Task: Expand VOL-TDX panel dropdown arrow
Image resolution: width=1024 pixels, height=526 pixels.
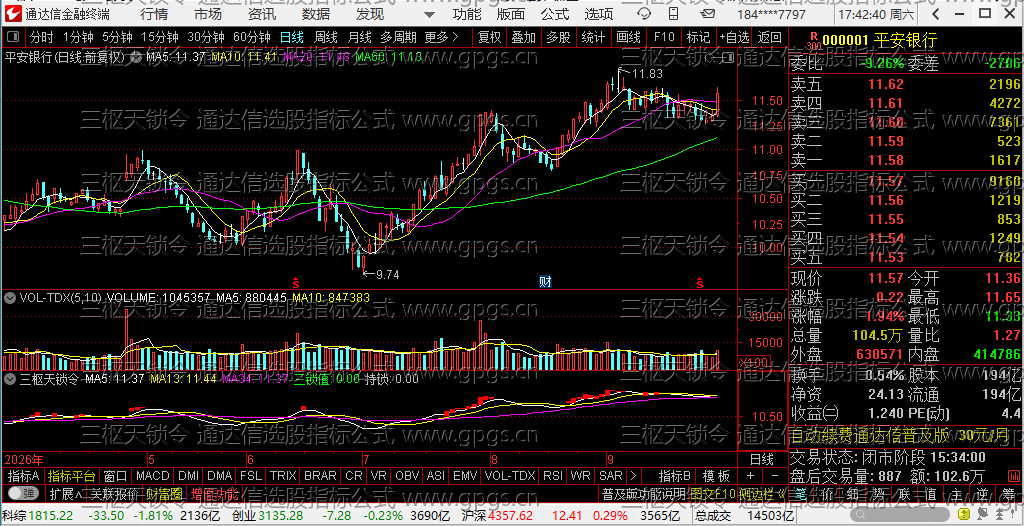Action: click(10, 298)
